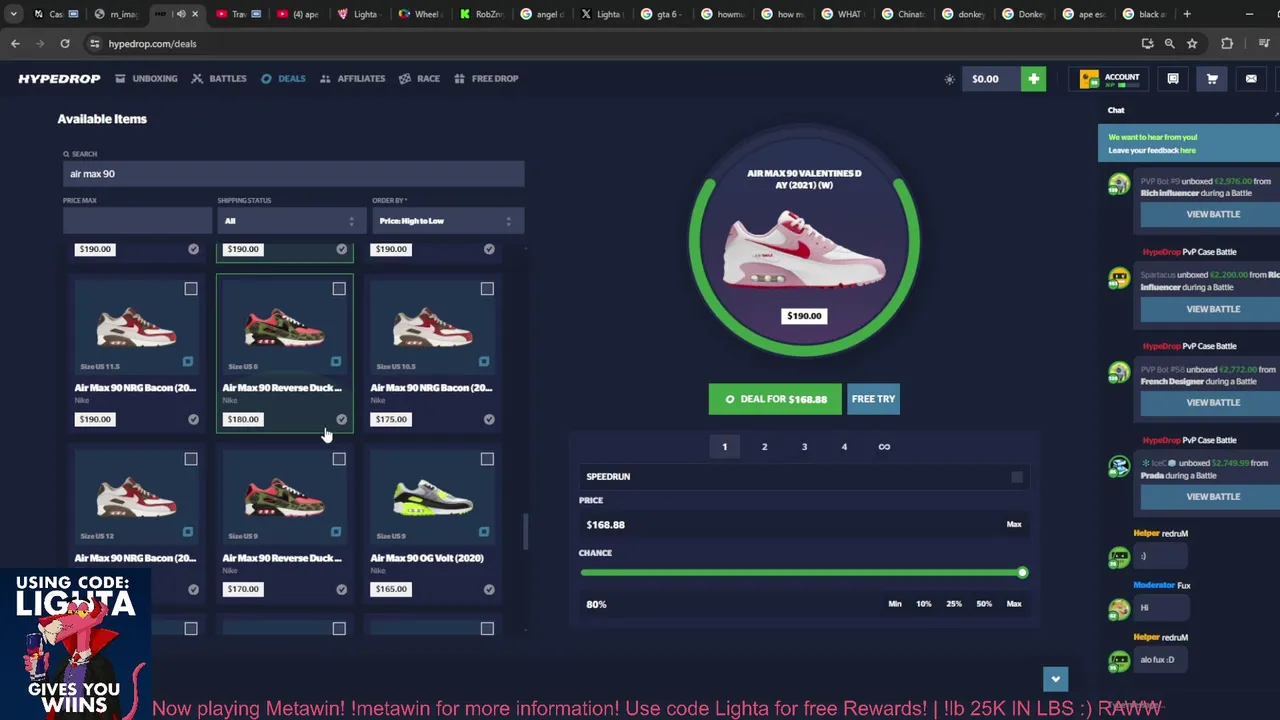Screen dimensions: 1280x720
Task: Click the blue shipping icon on OG Volt card
Action: (484, 531)
